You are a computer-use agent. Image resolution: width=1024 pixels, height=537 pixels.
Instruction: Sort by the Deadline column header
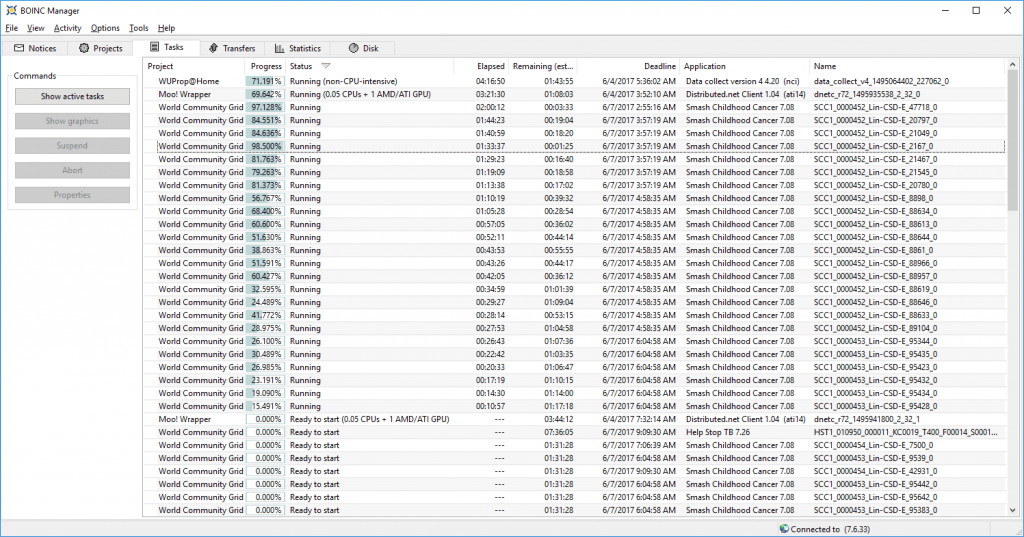[628, 66]
